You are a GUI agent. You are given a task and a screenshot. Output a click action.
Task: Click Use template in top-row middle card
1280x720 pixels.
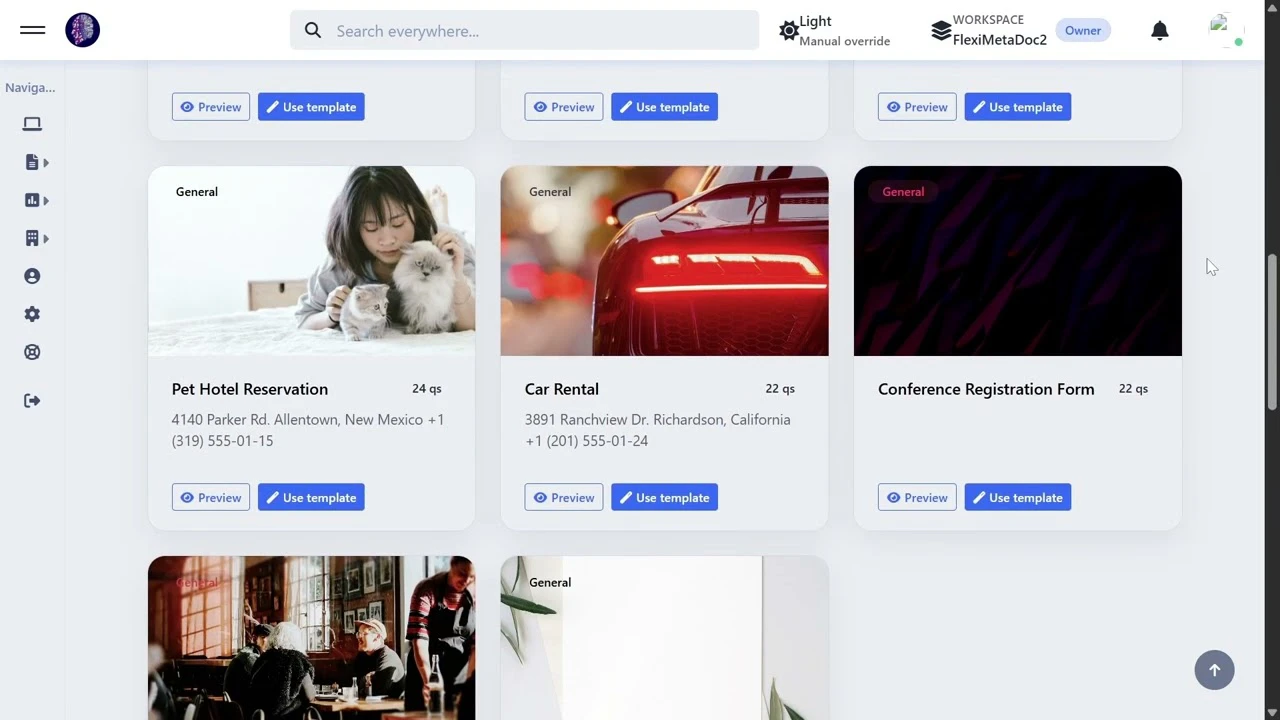664,107
